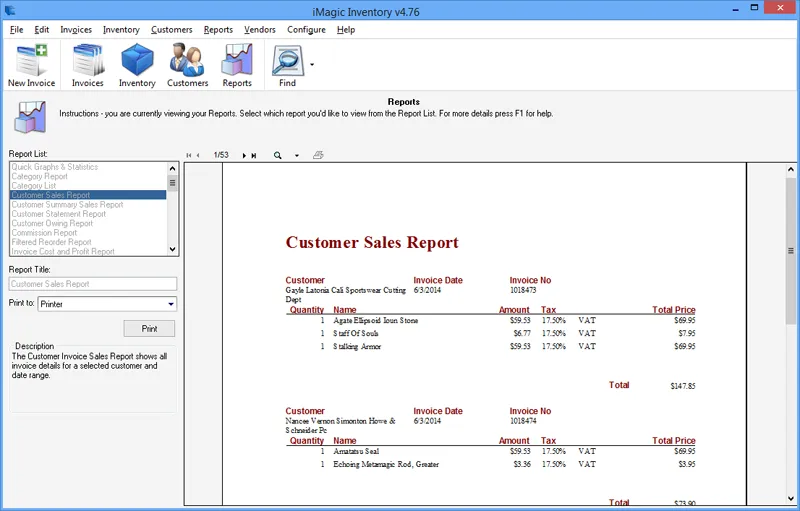This screenshot has height=511, width=800.
Task: Open the zoom level dropdown arrow
Action: tap(296, 156)
